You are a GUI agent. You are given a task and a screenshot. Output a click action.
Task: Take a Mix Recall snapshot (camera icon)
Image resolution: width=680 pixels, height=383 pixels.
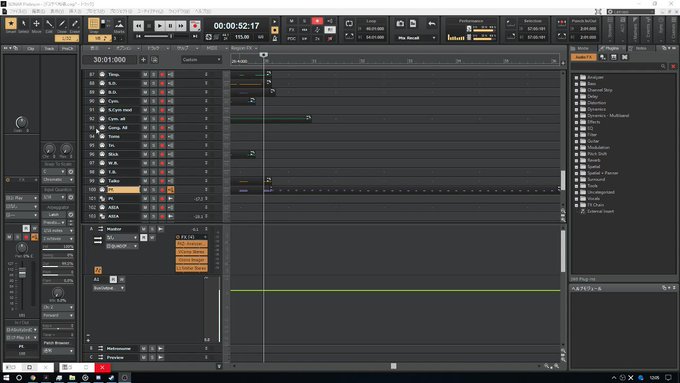[400, 23]
